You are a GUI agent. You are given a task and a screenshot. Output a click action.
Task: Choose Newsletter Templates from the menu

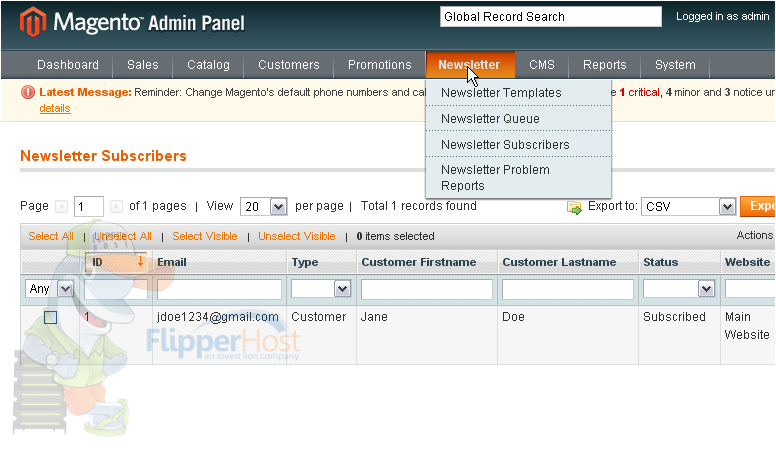(518, 93)
